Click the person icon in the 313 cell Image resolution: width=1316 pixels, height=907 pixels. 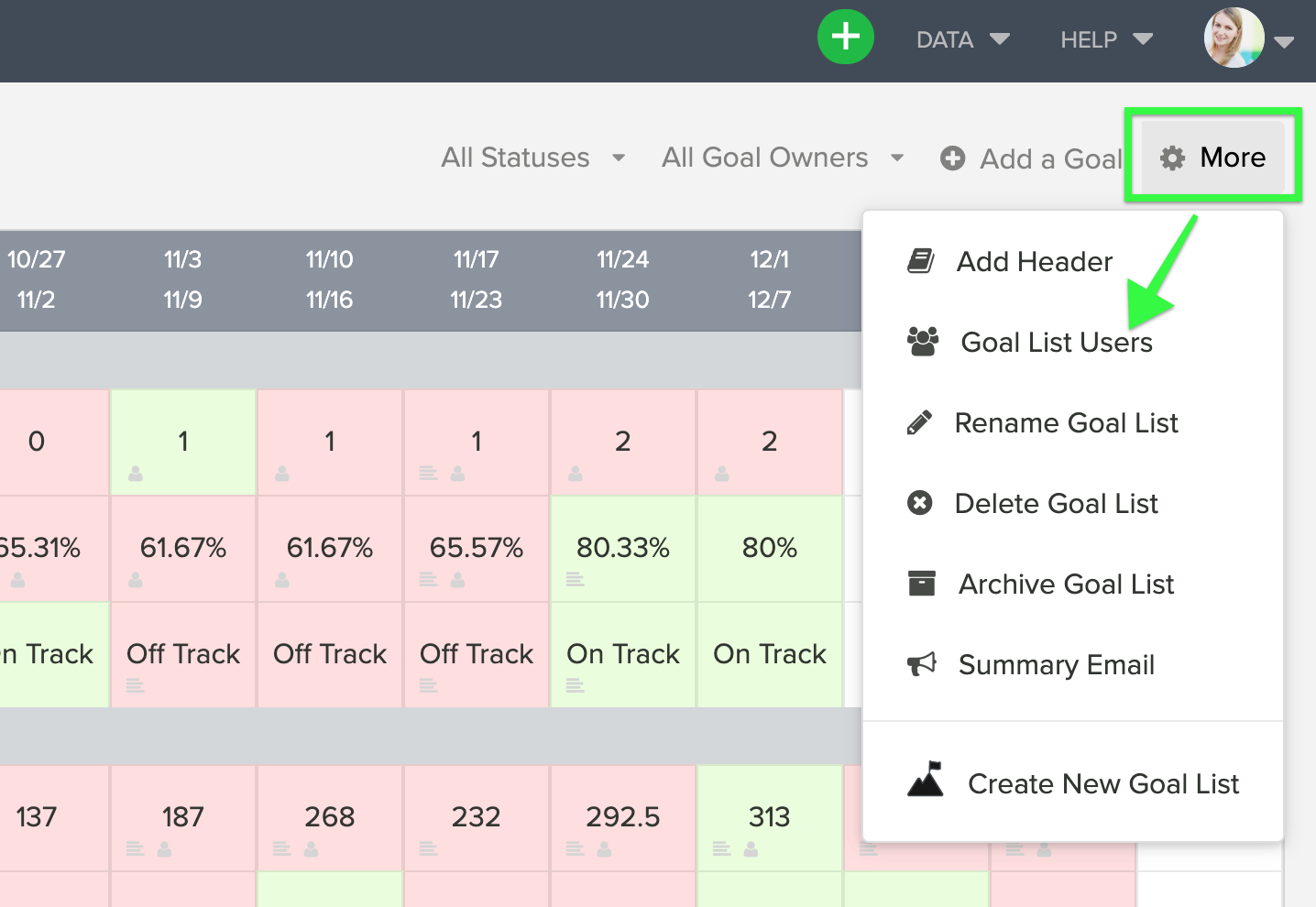751,849
